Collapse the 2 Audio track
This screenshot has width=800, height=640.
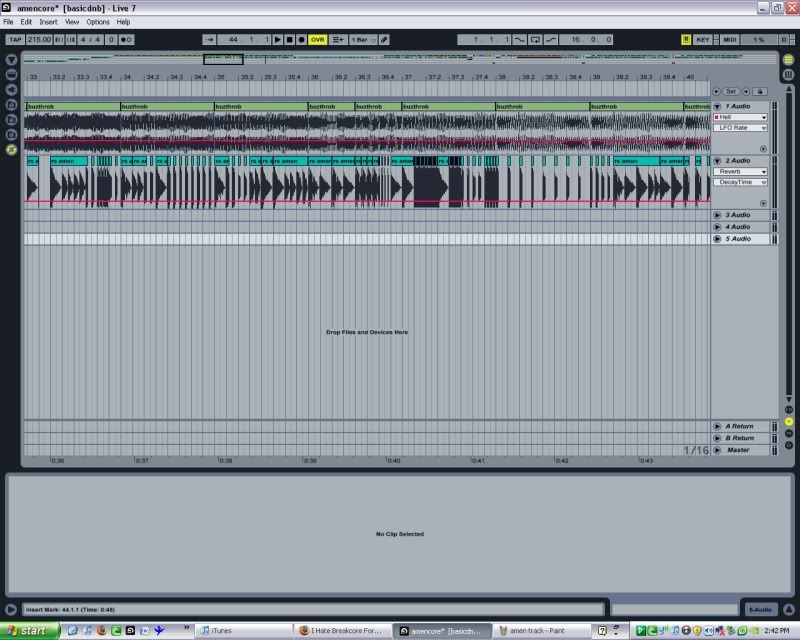click(x=717, y=160)
